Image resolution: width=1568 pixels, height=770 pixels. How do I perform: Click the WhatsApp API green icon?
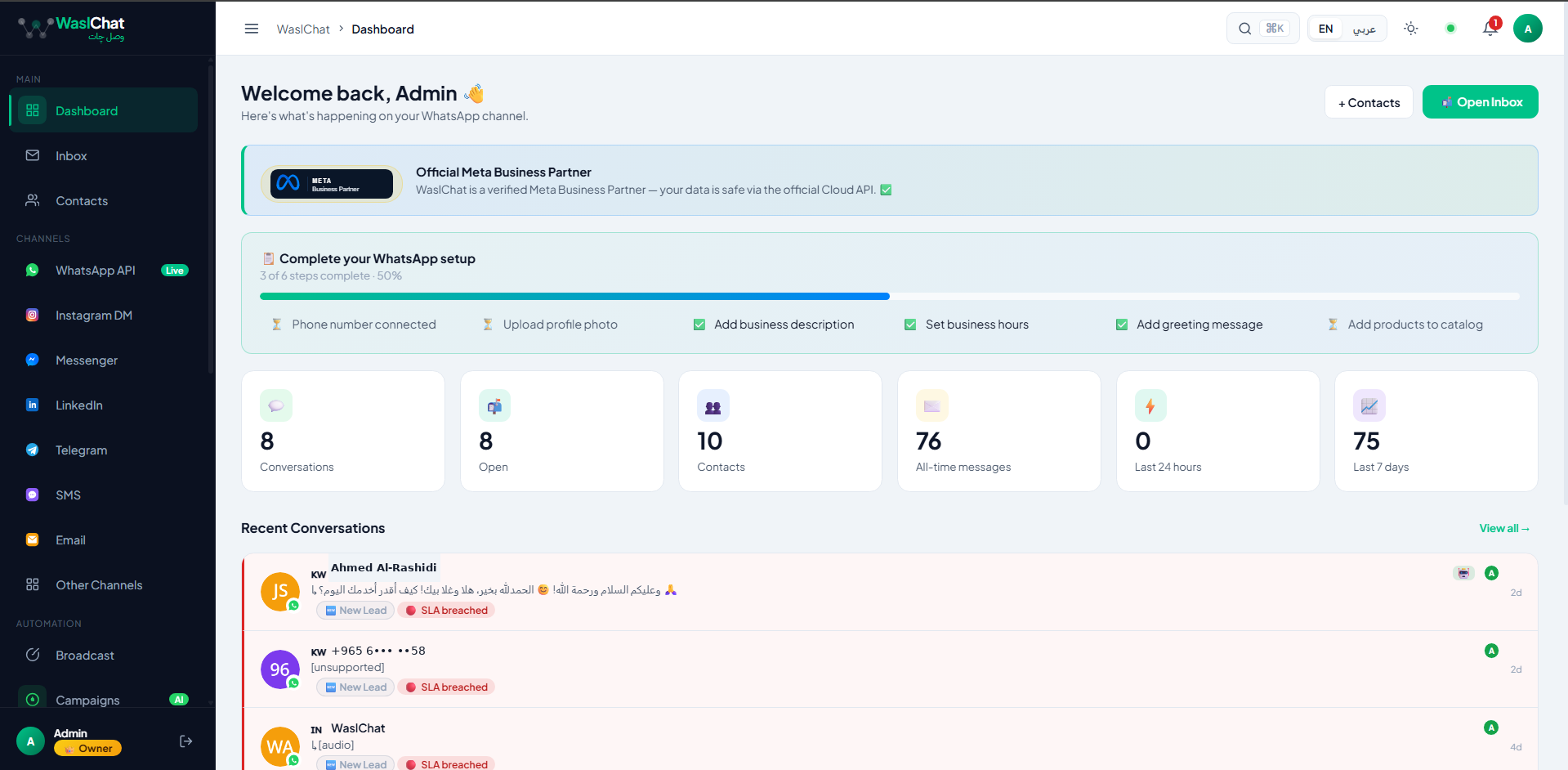(33, 270)
